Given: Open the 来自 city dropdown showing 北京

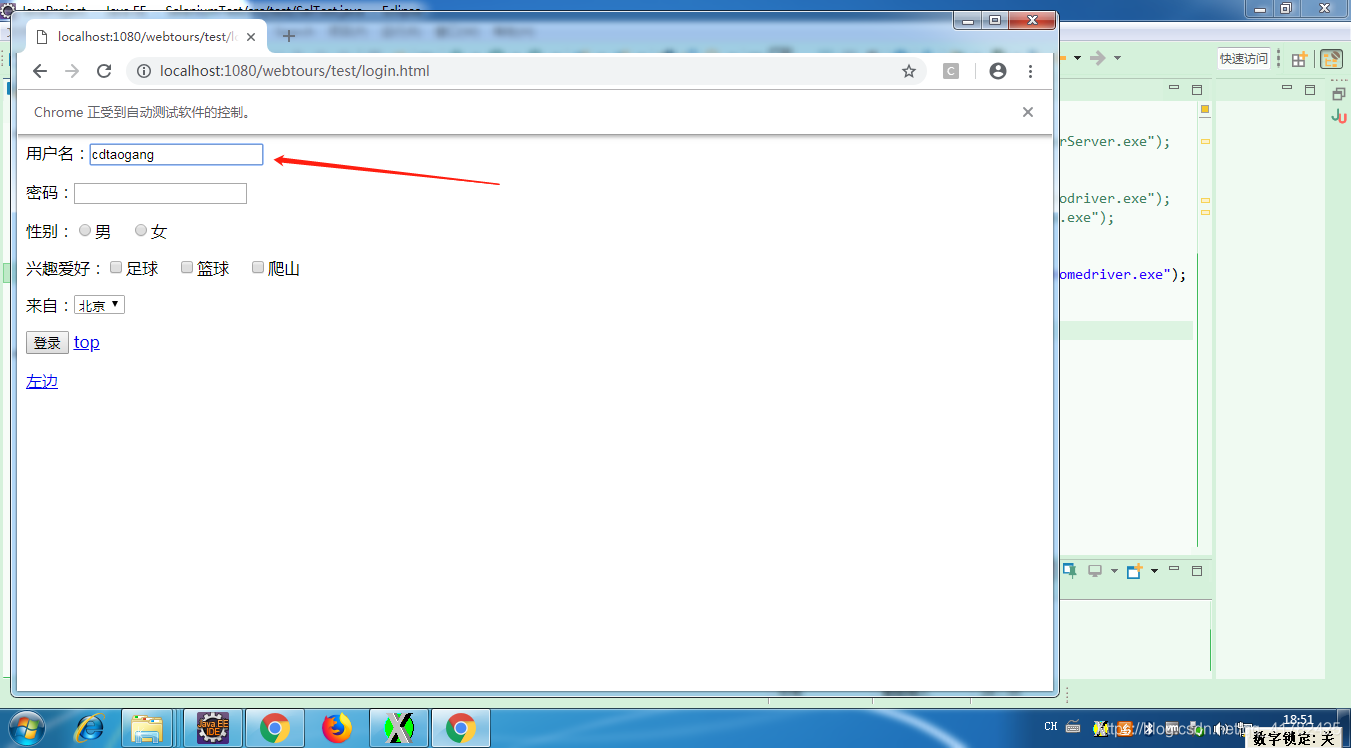Looking at the screenshot, I should click(x=99, y=305).
